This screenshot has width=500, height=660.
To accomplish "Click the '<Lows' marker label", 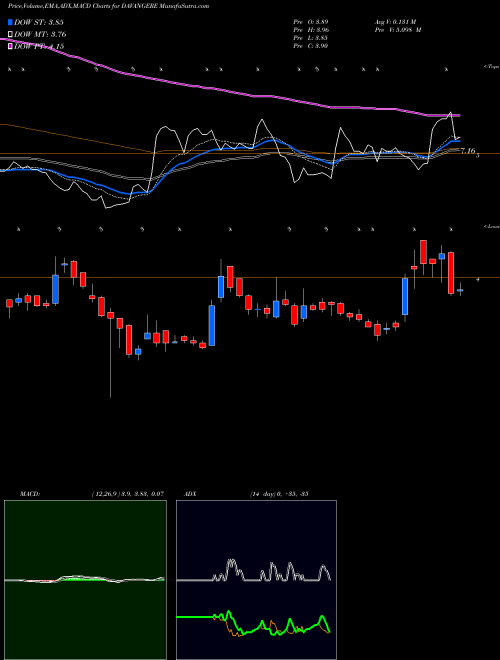I will [x=491, y=226].
